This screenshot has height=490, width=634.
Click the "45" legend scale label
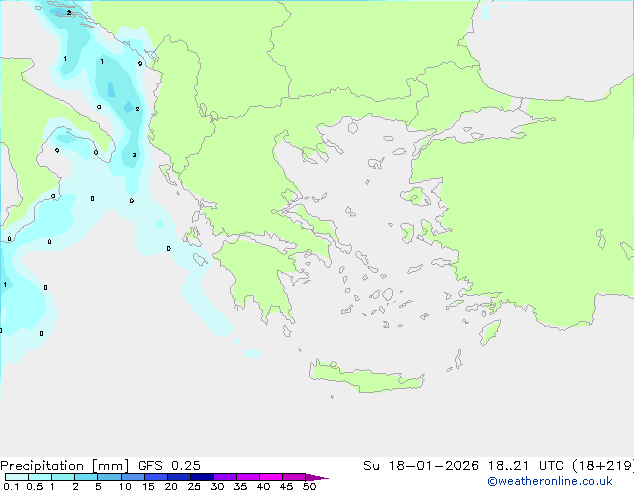(286, 486)
